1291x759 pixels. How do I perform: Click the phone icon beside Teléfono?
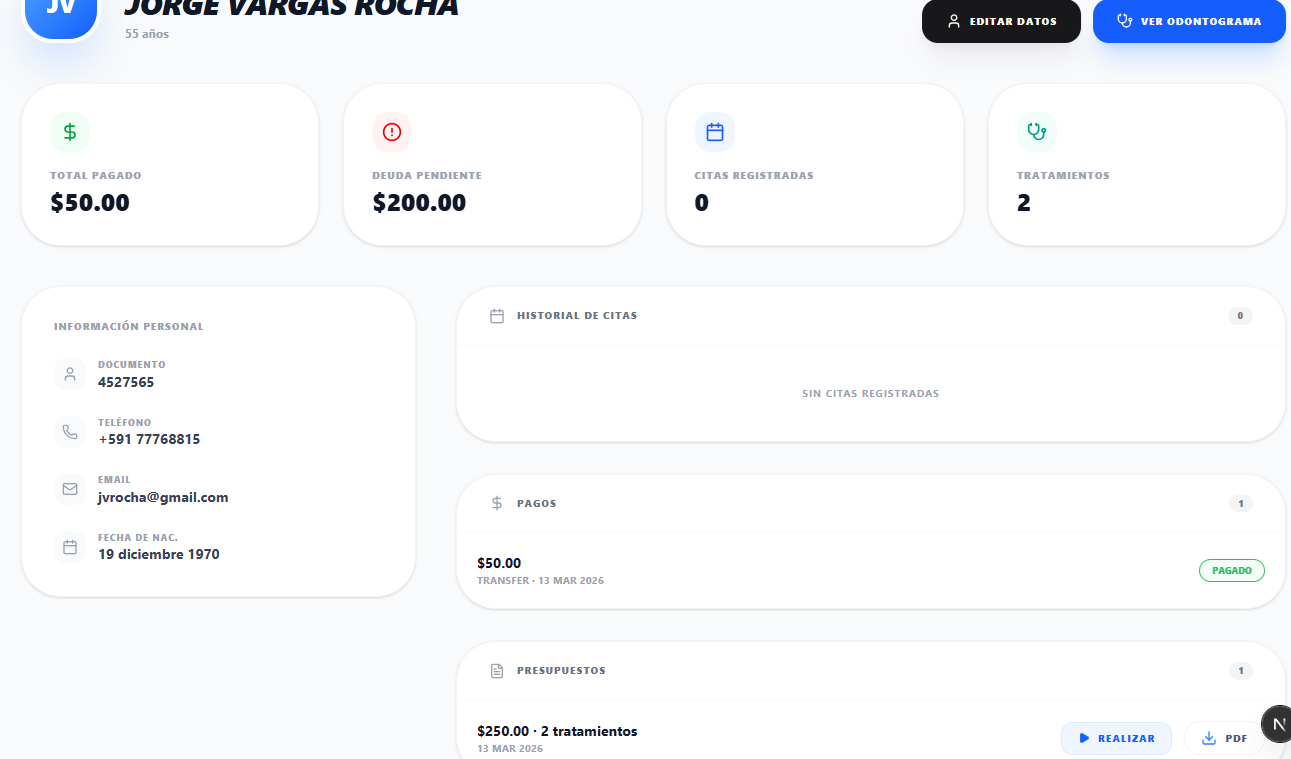click(70, 432)
